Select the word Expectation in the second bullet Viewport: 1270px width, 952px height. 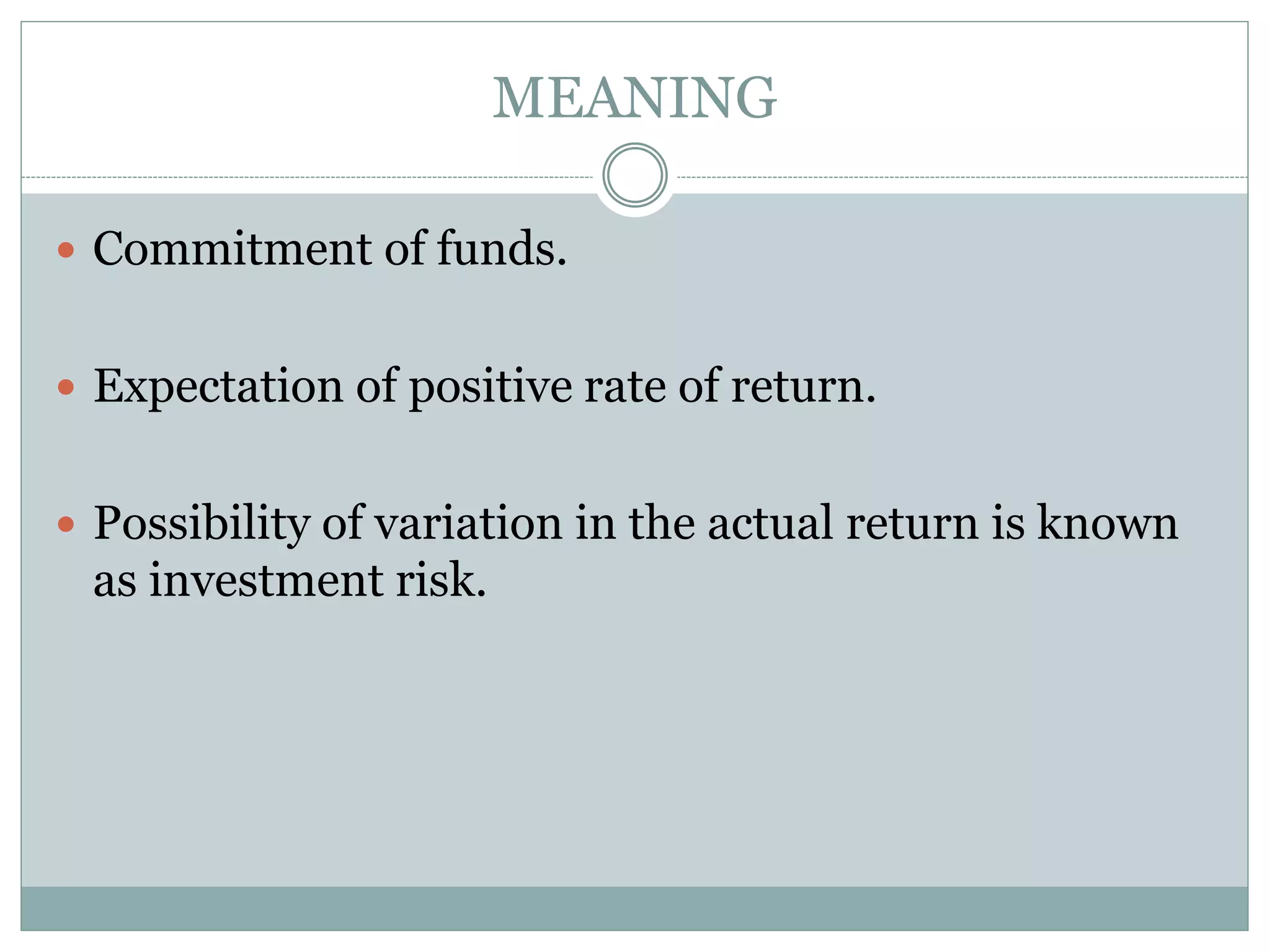pyautogui.click(x=218, y=386)
